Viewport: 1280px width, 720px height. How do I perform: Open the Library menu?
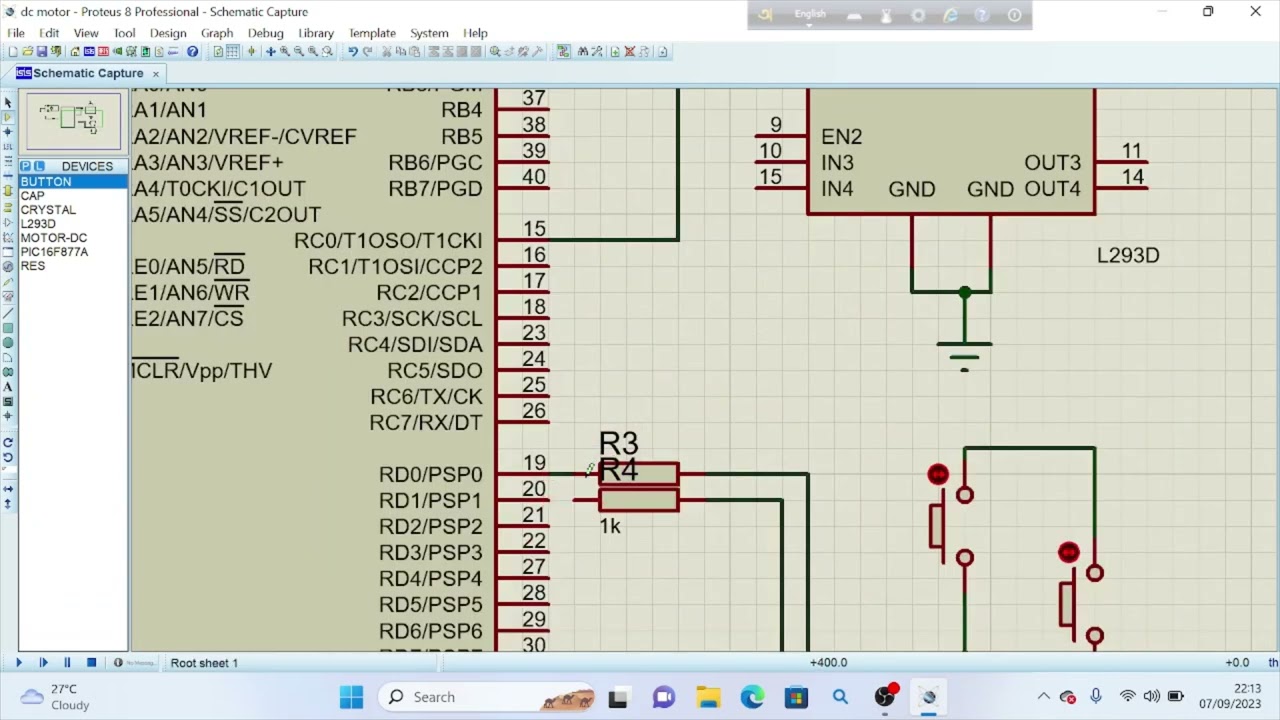[x=316, y=33]
